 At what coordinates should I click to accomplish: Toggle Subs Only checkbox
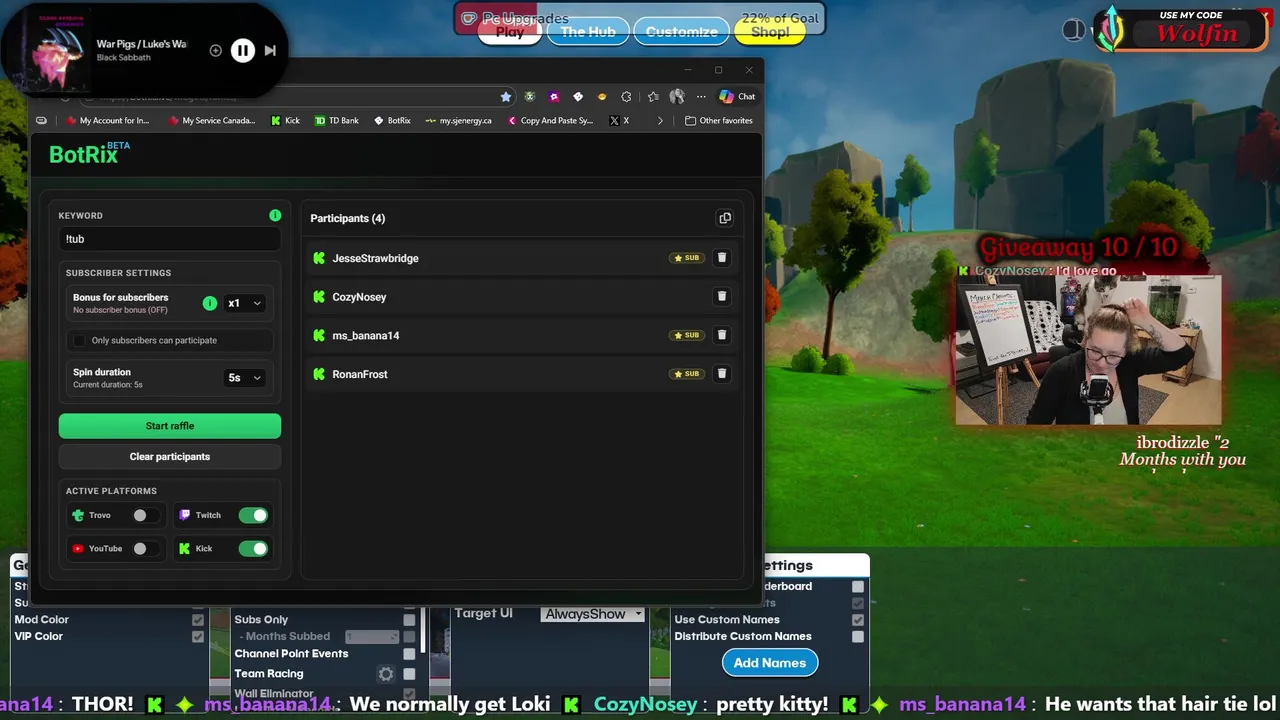point(409,620)
